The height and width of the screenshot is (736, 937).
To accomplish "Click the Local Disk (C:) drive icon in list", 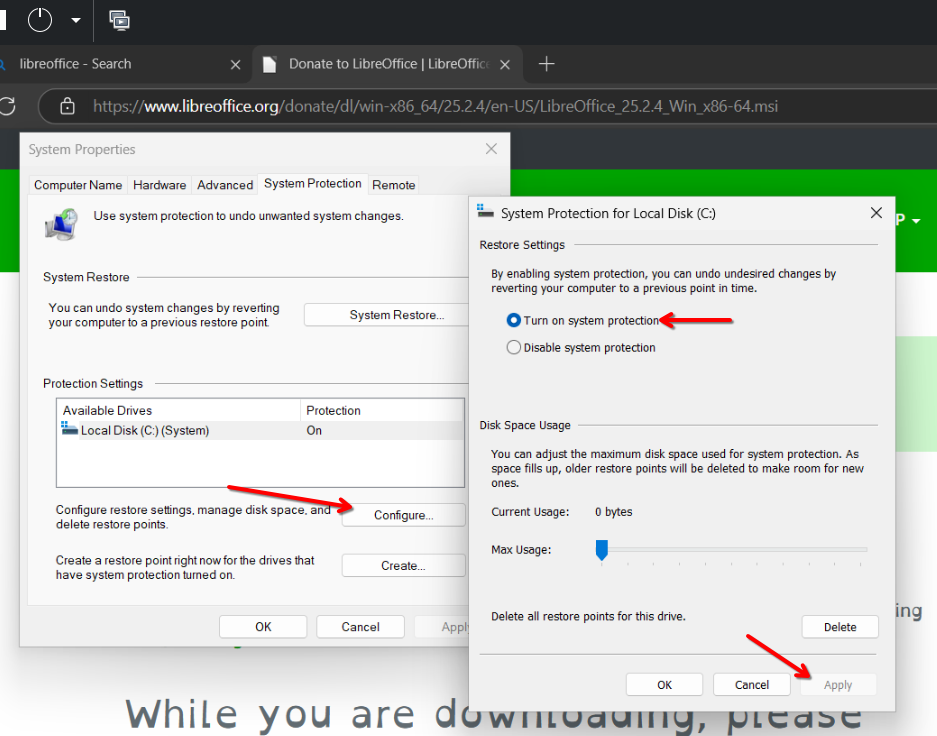I will click(69, 428).
